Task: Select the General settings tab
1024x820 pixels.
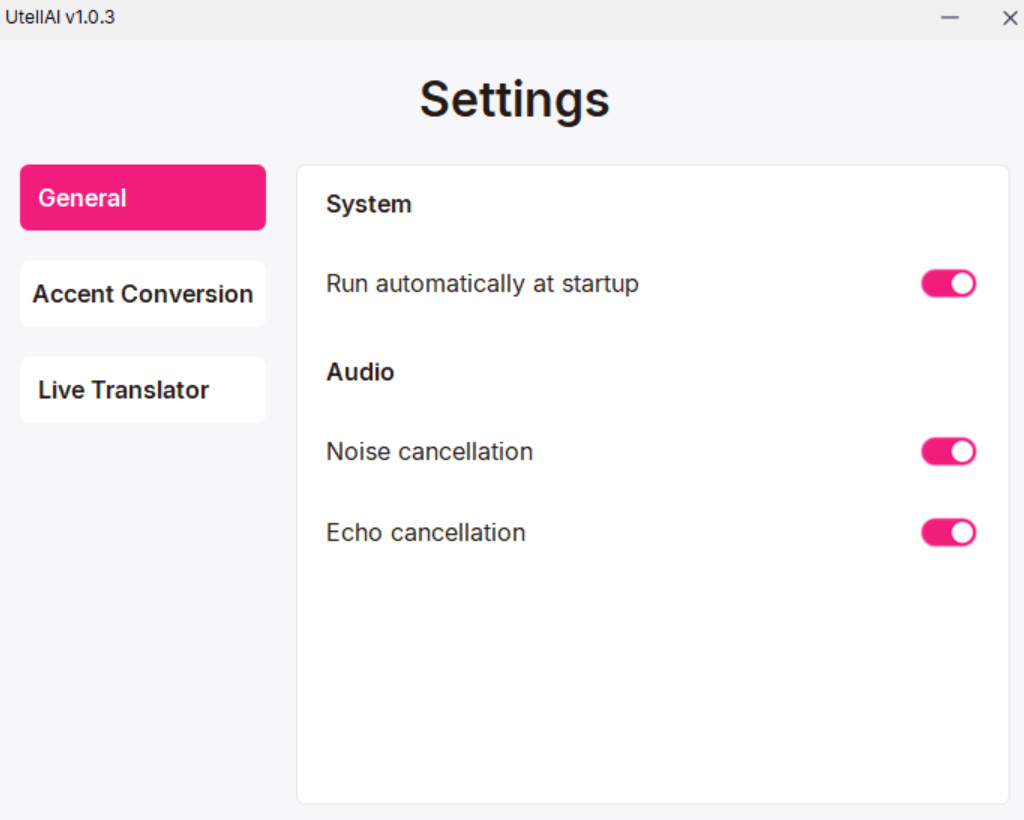Action: pyautogui.click(x=143, y=198)
